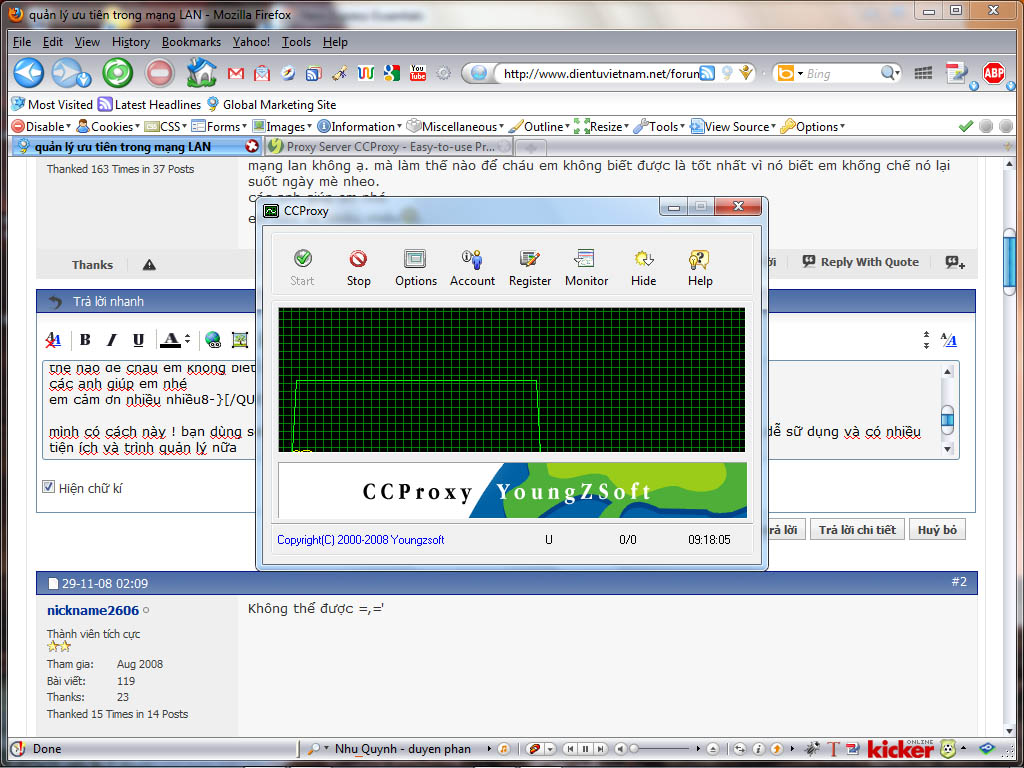
Task: Toggle bold in the quick reply editor
Action: [85, 340]
